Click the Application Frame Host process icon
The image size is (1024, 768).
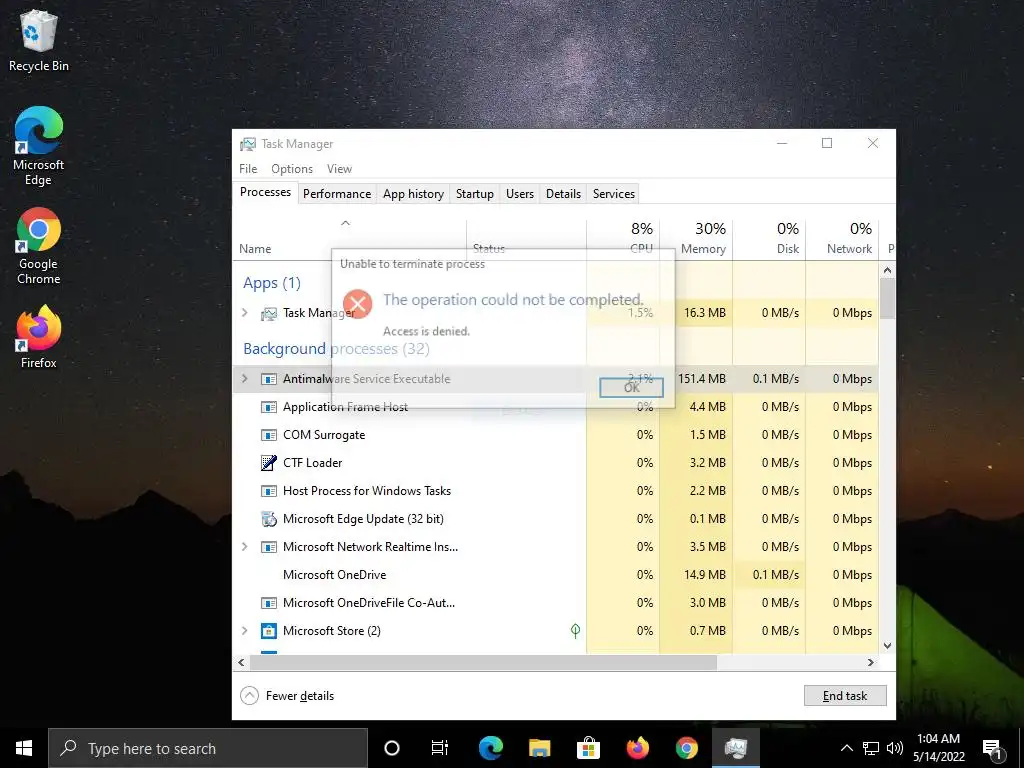coord(268,407)
